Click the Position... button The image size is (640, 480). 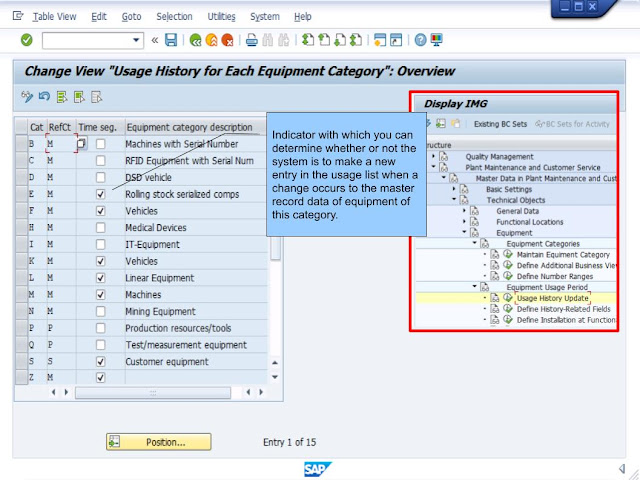(x=159, y=442)
